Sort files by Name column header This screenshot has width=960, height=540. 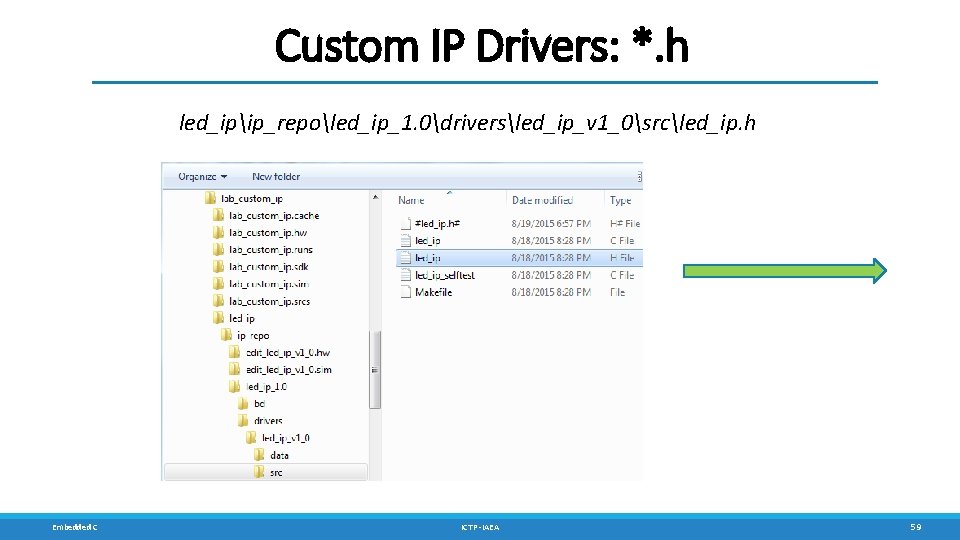tap(411, 200)
